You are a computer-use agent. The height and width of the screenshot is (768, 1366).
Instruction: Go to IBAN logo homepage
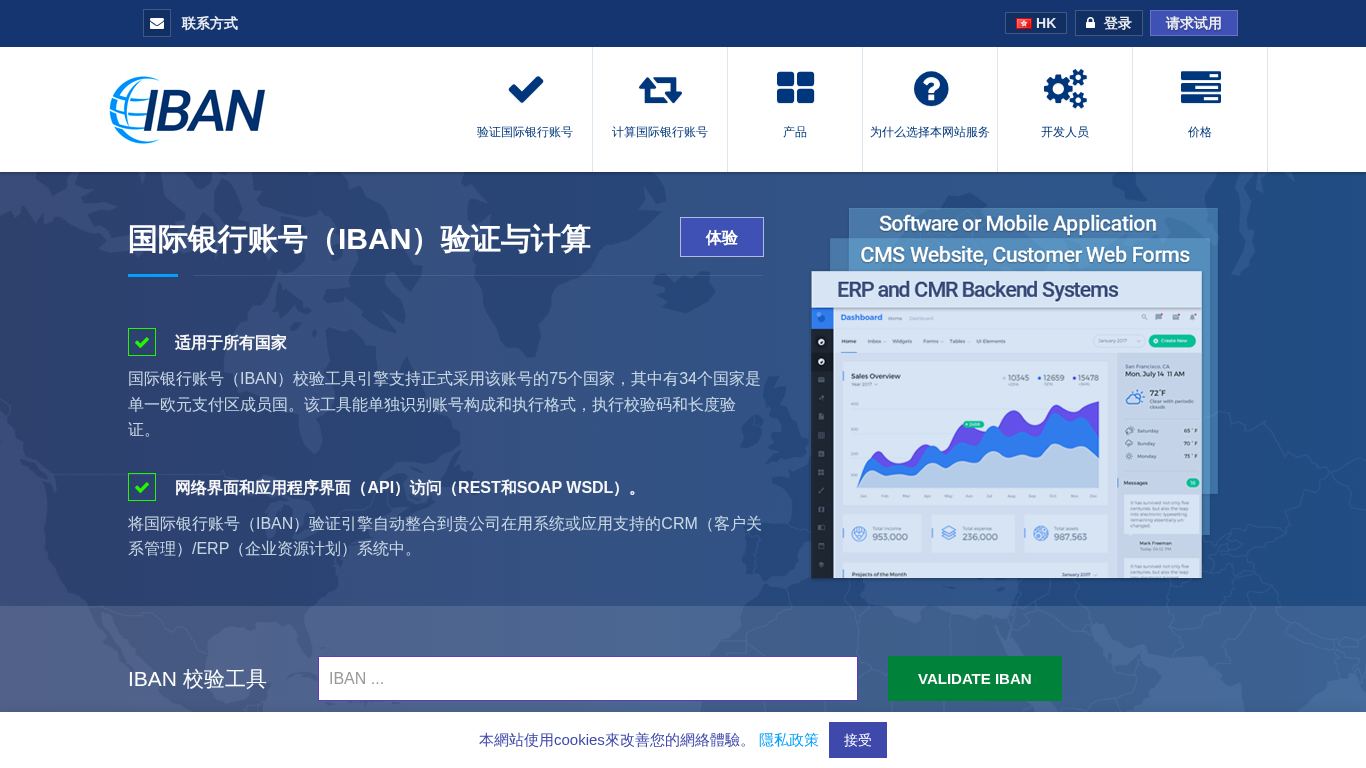[187, 110]
